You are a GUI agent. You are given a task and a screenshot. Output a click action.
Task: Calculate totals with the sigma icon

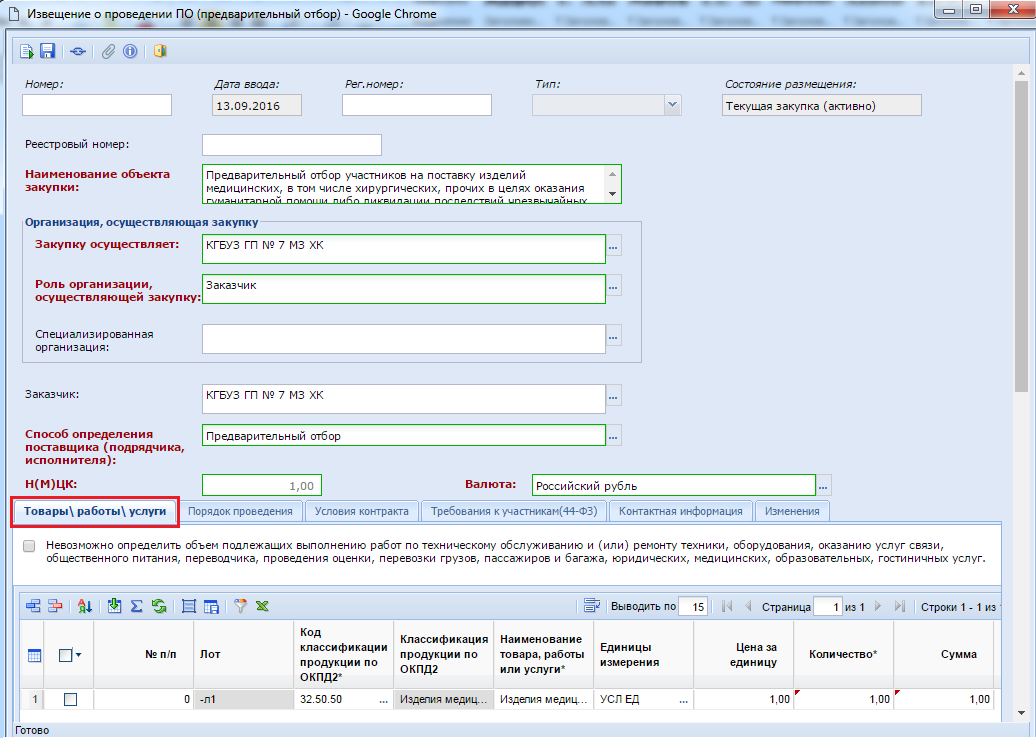click(136, 606)
